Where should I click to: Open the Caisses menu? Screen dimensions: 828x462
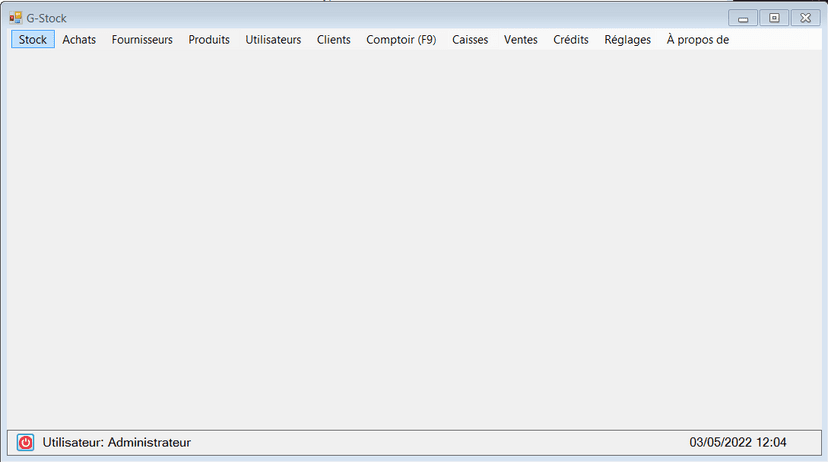point(470,40)
